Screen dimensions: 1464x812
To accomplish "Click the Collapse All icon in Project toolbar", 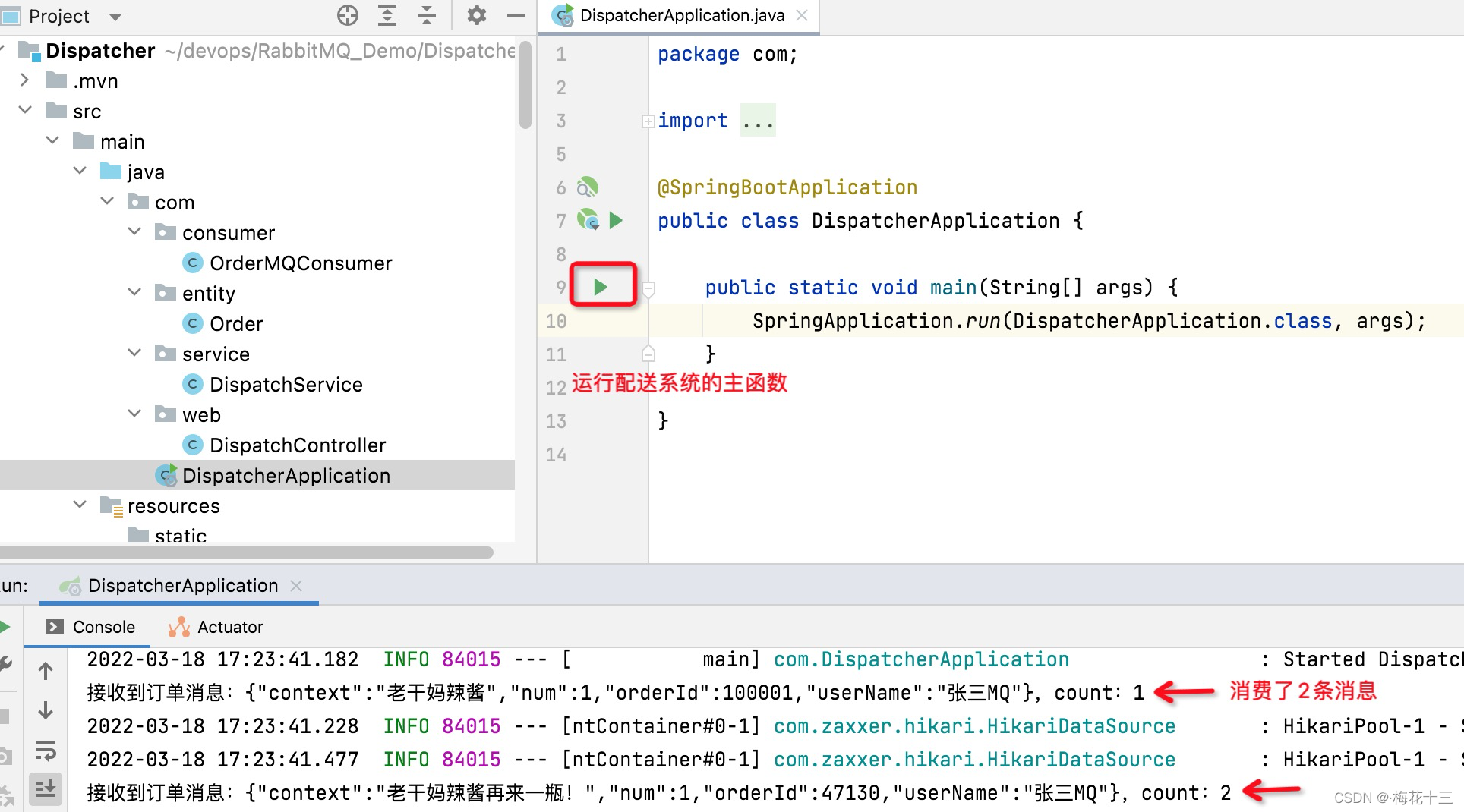I will tap(426, 15).
